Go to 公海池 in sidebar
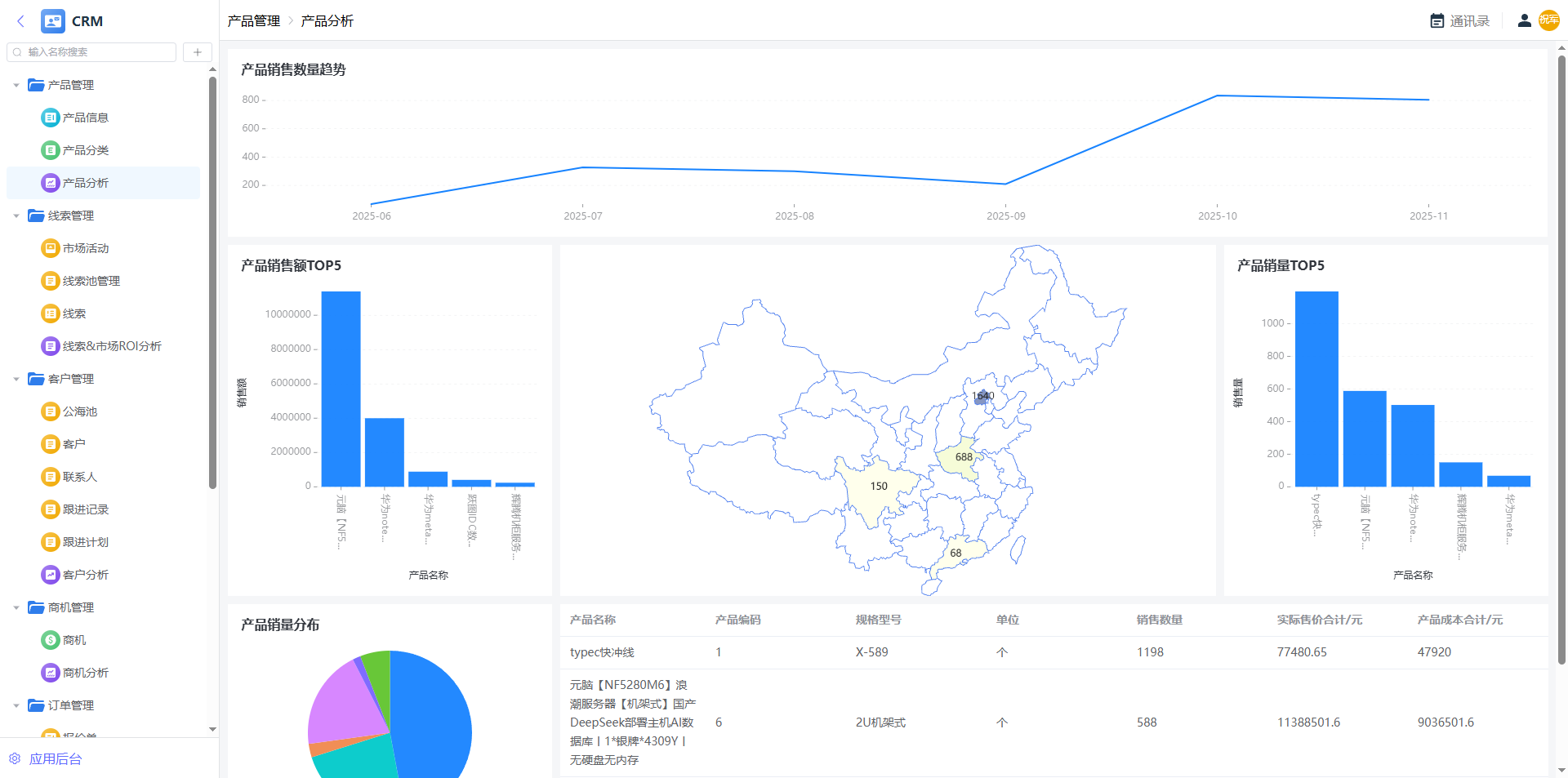Image resolution: width=1568 pixels, height=778 pixels. 79,411
